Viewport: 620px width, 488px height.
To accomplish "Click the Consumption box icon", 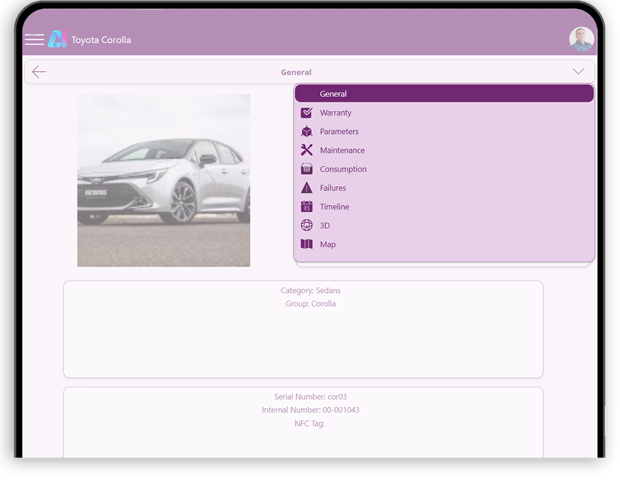I will pos(306,169).
